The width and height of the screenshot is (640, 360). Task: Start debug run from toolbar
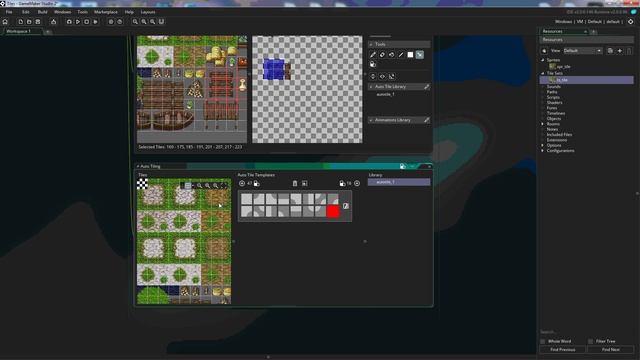[x=69, y=22]
